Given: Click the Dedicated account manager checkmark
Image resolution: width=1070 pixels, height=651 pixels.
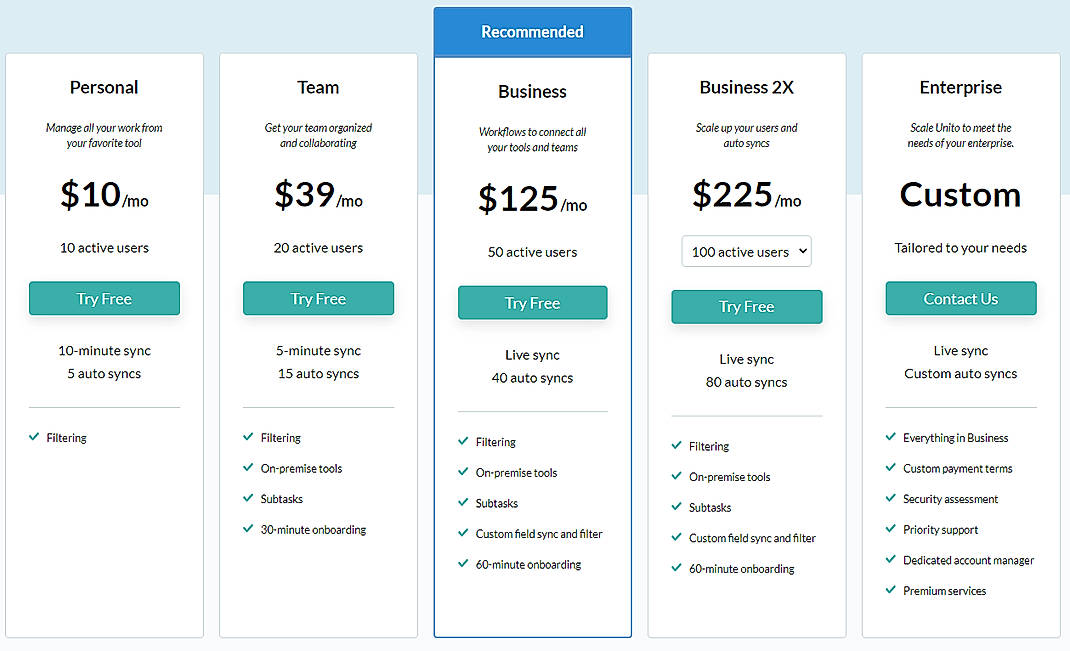Looking at the screenshot, I should [x=890, y=560].
